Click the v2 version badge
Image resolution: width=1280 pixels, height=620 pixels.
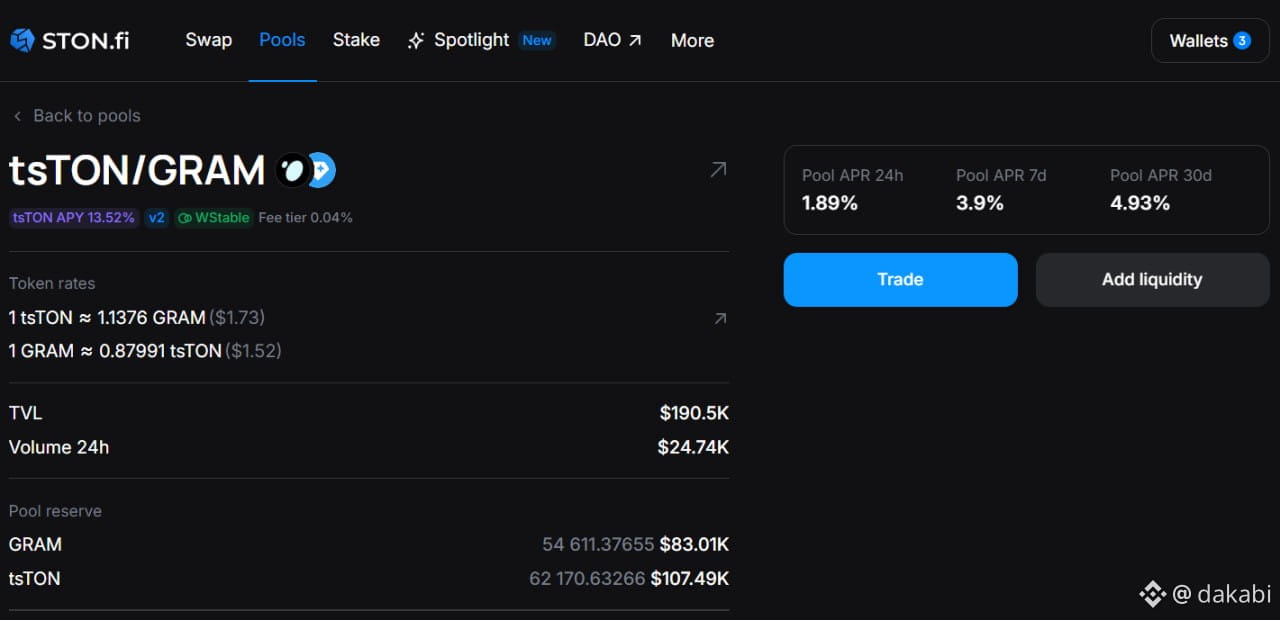157,218
